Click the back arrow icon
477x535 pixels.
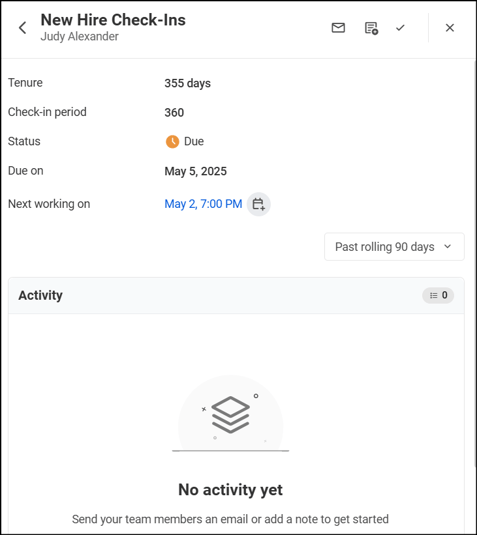(23, 28)
